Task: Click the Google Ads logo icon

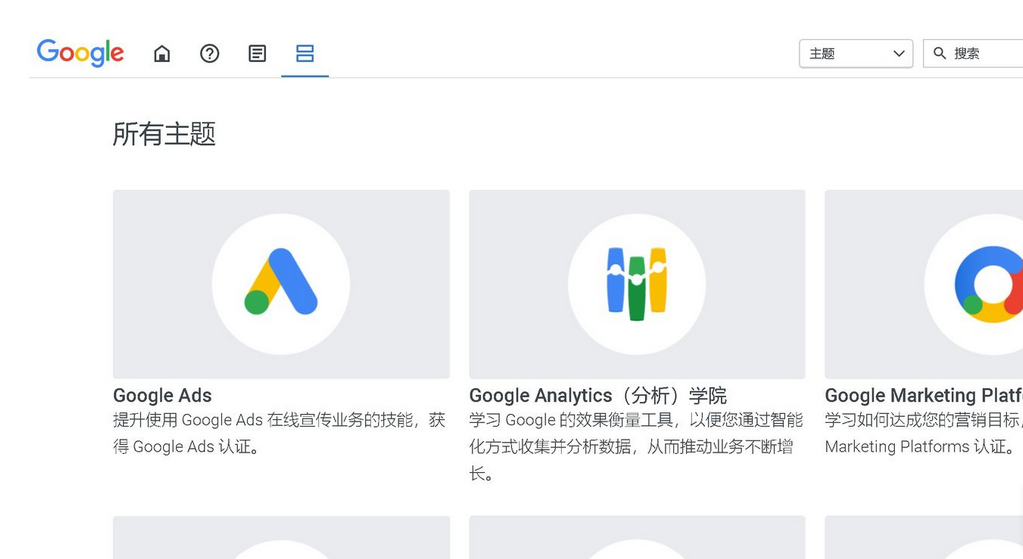Action: tap(281, 284)
